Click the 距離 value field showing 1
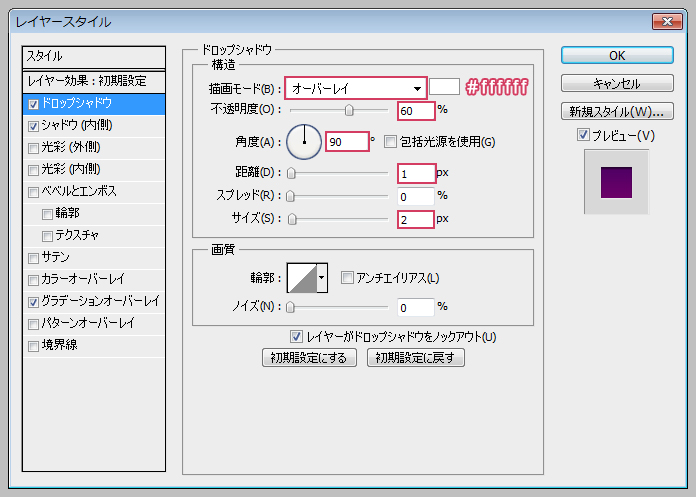696x497 pixels. click(416, 174)
